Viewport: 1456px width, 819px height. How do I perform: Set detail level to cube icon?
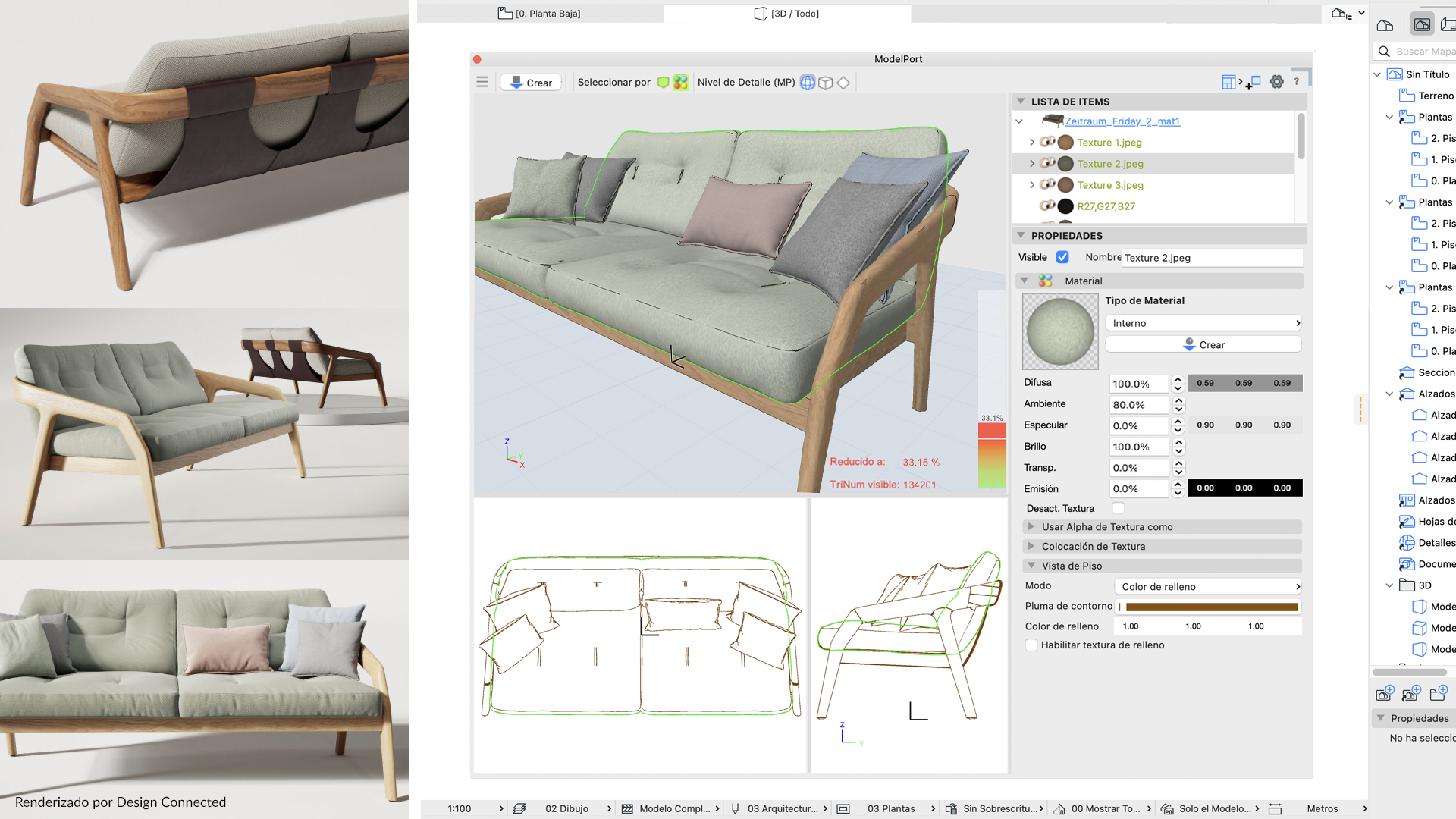[826, 82]
